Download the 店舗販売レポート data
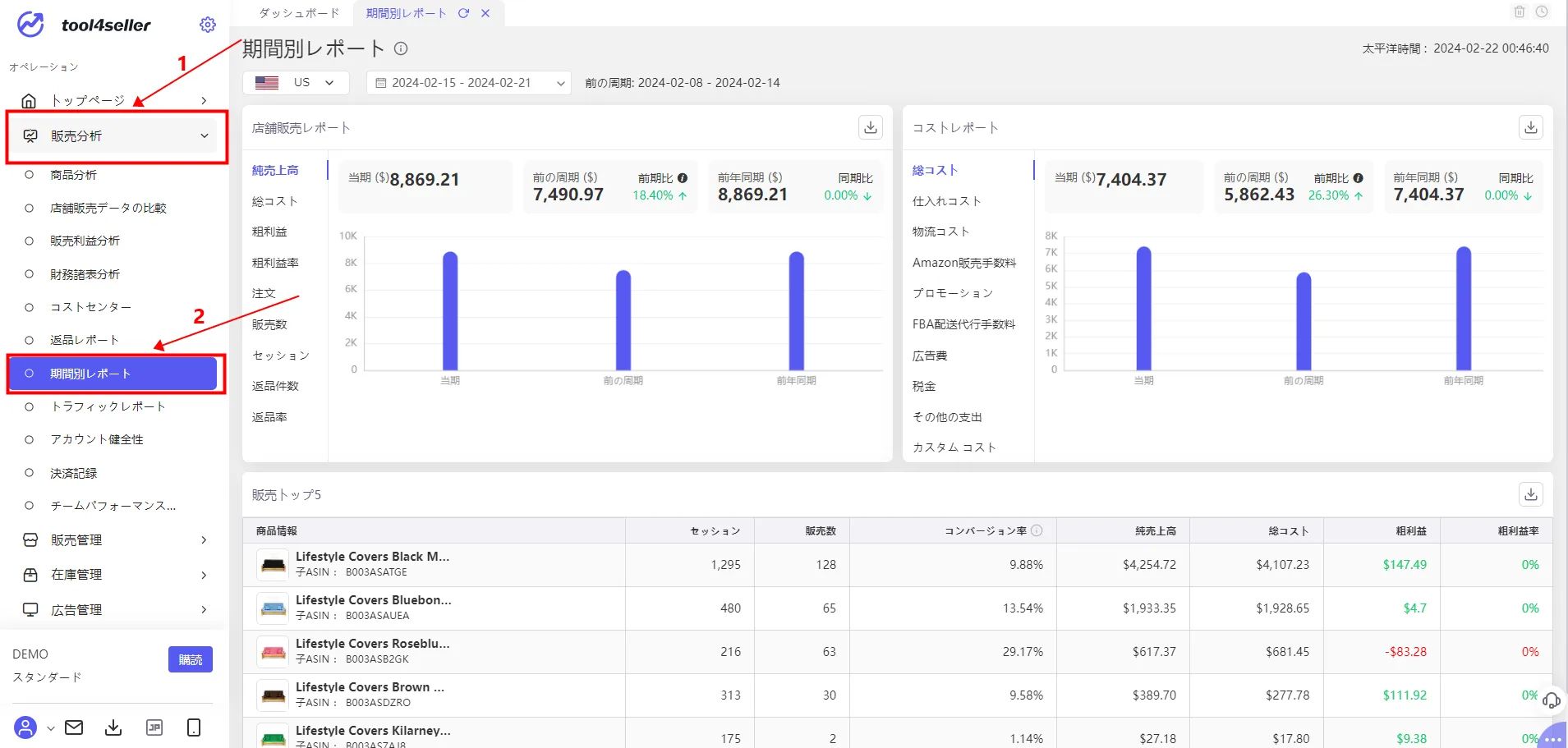The image size is (1568, 748). 871,127
